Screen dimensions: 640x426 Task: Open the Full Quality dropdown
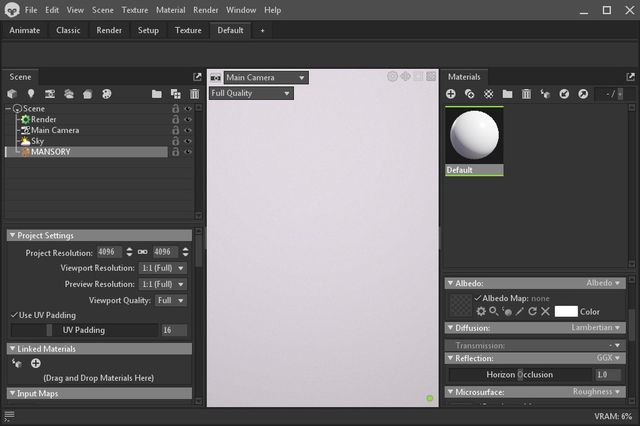(x=250, y=93)
